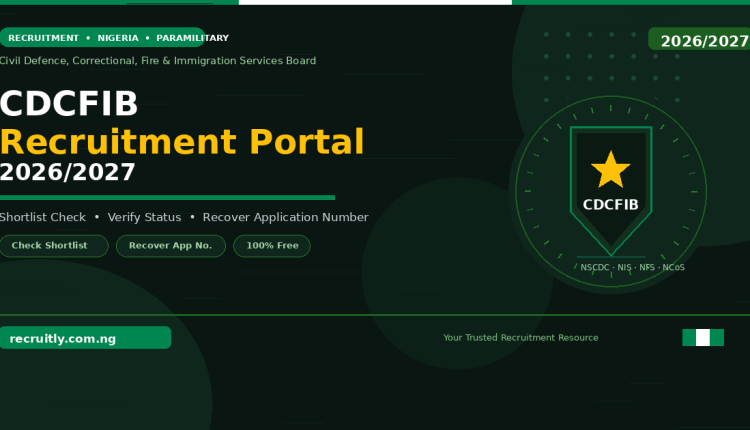This screenshot has height=430, width=750.
Task: Click the Check Shortlist pill button
Action: [x=54, y=246]
